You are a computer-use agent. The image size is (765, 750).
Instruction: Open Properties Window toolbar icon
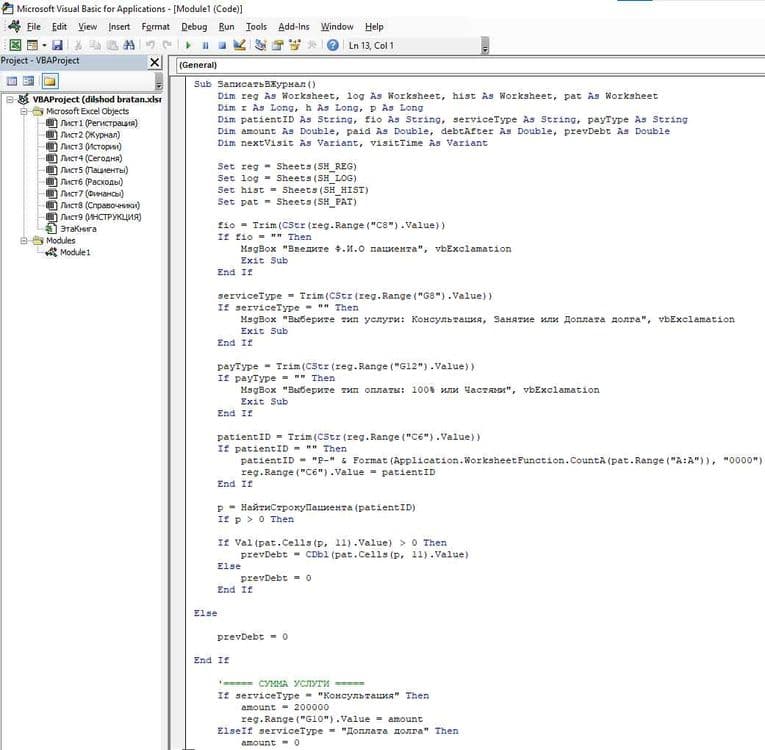tap(278, 45)
